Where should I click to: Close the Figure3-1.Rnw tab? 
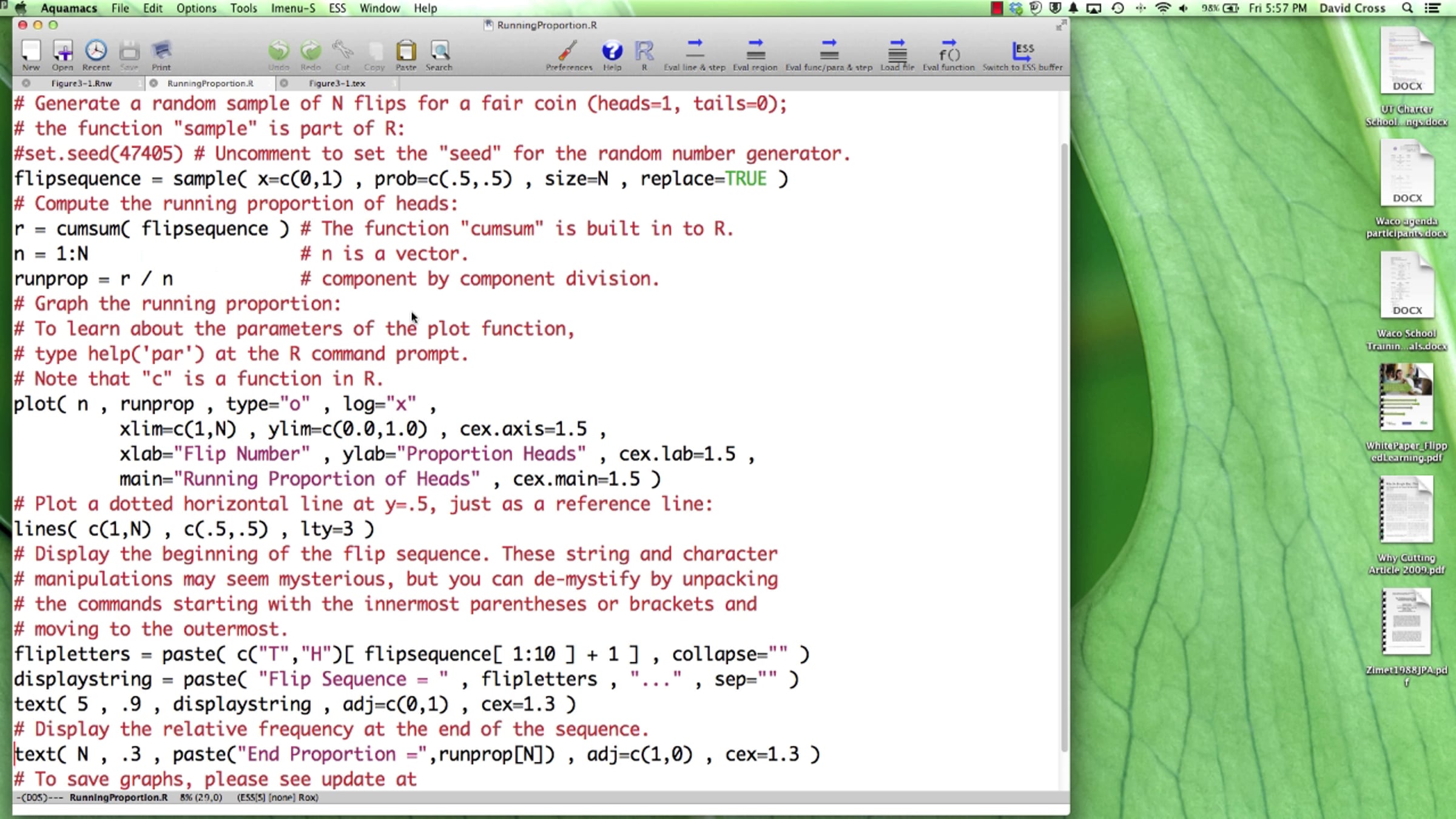click(26, 83)
